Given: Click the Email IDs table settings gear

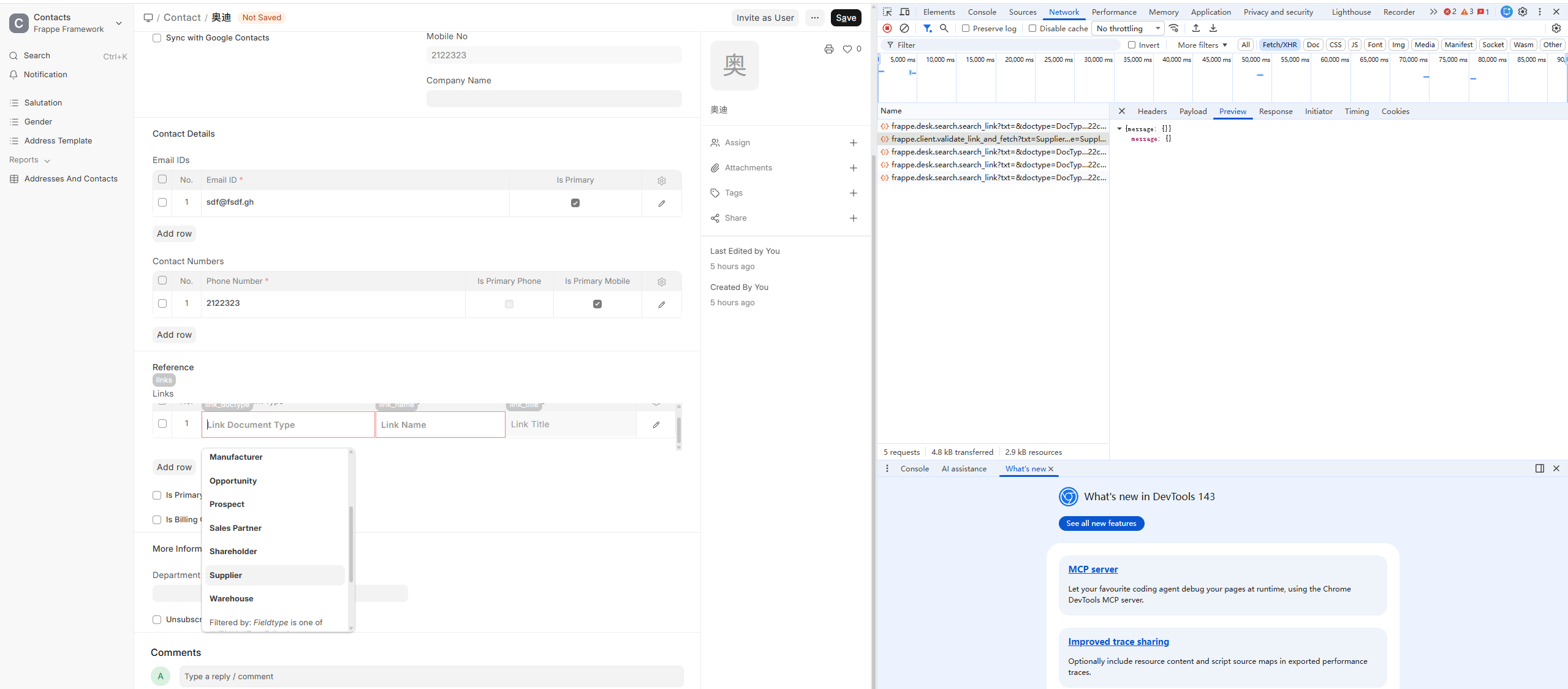Looking at the screenshot, I should (x=661, y=180).
